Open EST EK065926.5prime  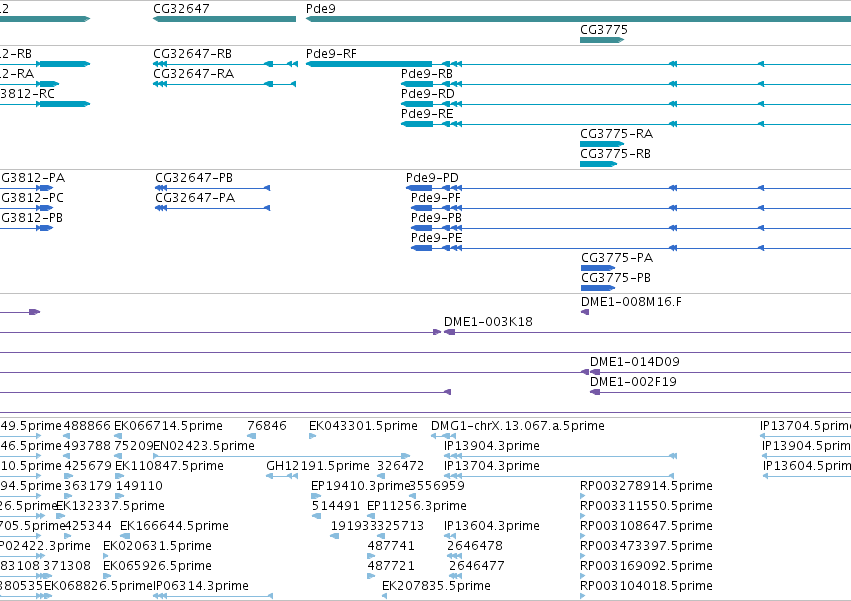click(157, 567)
